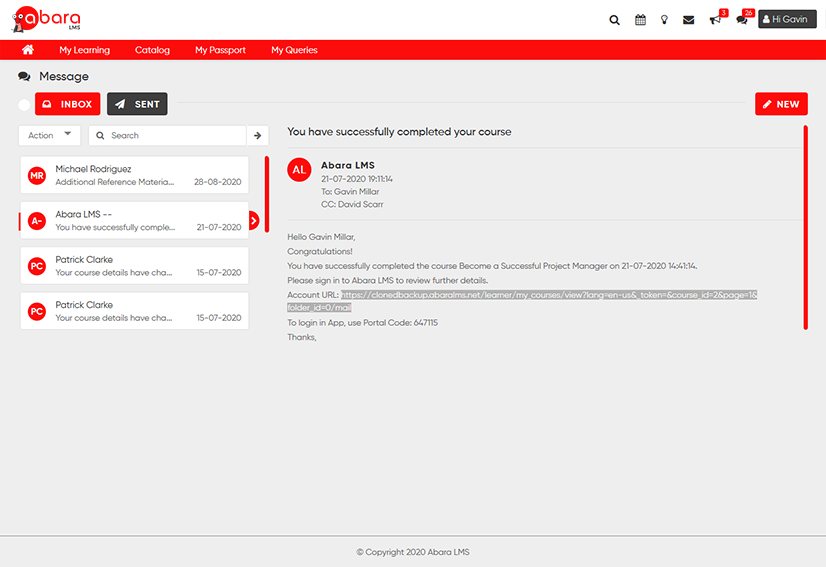The image size is (826, 567).
Task: Go to My Passport
Action: pos(220,50)
